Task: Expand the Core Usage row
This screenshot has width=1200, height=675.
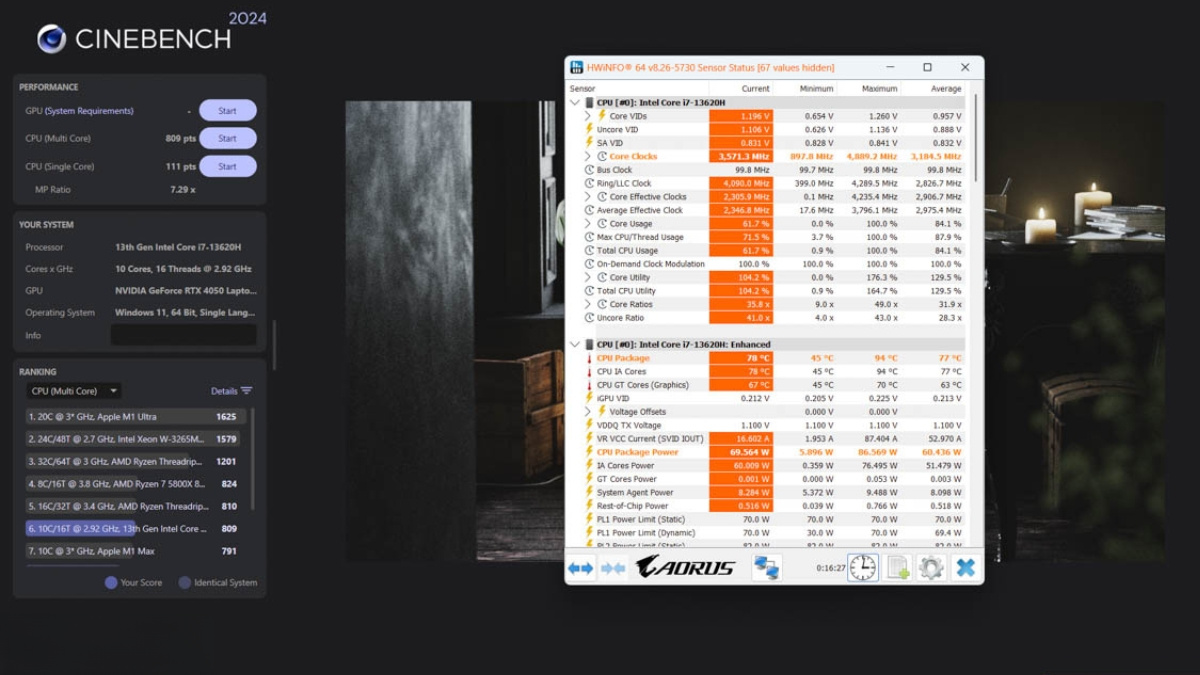Action: point(588,224)
